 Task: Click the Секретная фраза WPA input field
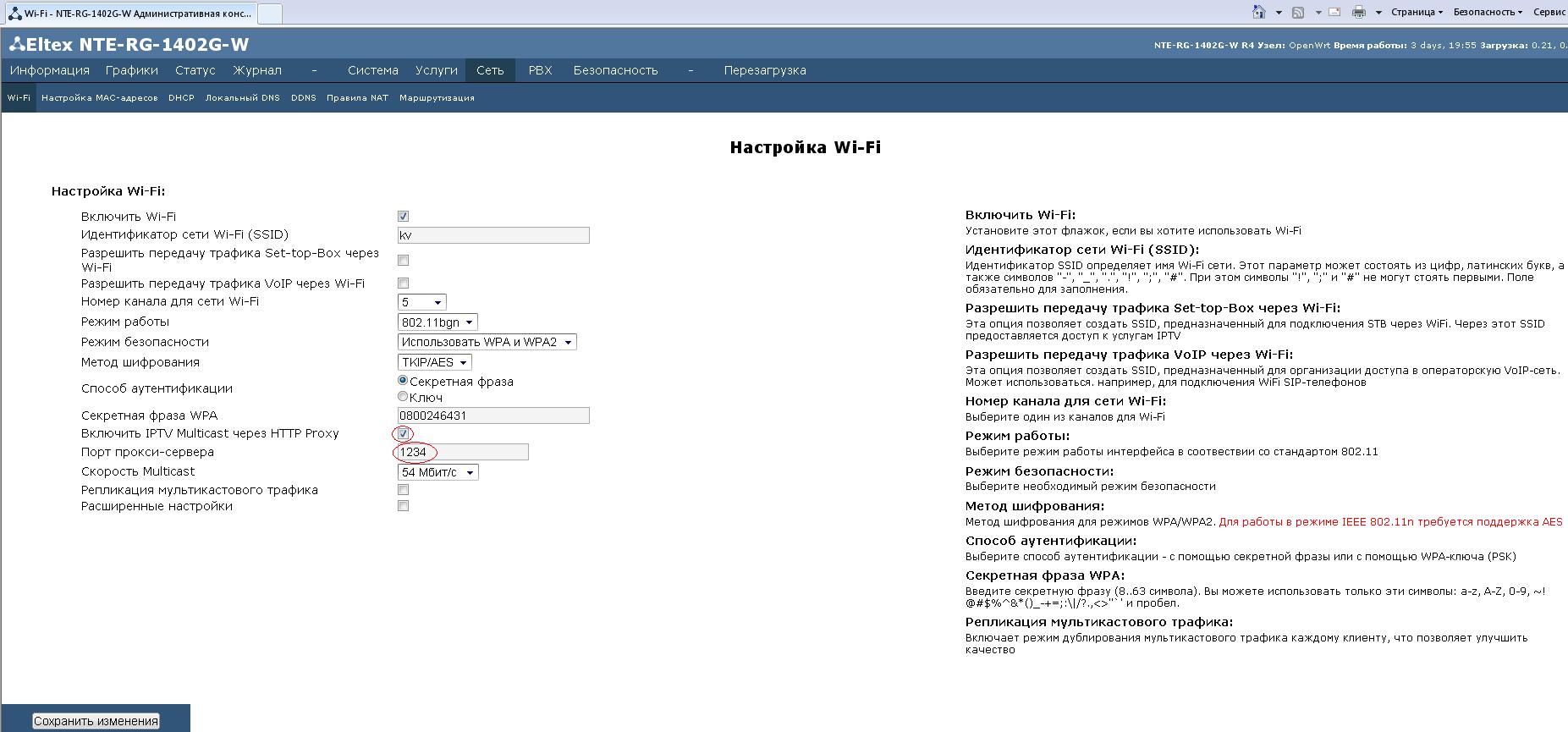[492, 416]
